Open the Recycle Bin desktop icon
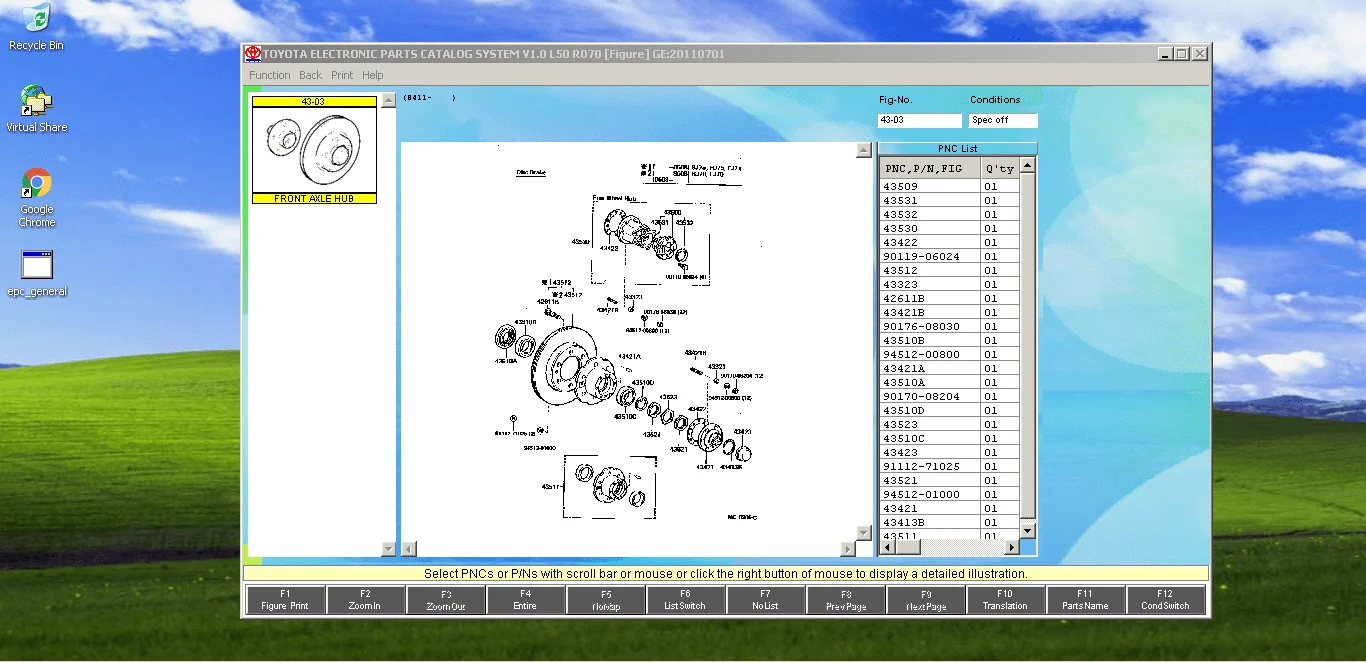 (x=36, y=27)
